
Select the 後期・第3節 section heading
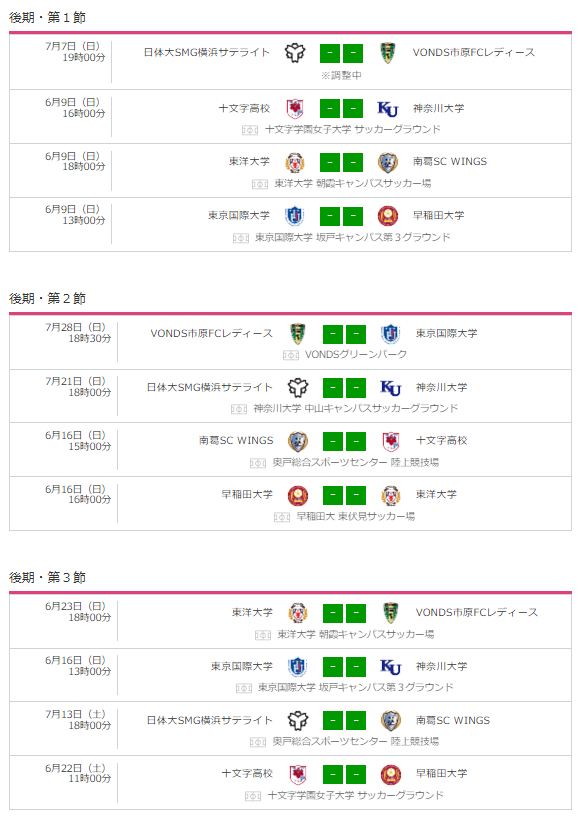click(x=47, y=578)
